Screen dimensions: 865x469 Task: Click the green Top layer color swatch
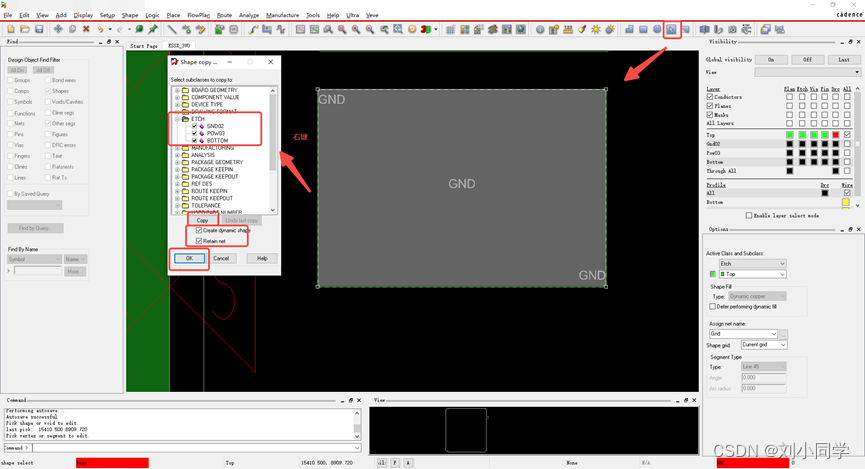pos(790,135)
